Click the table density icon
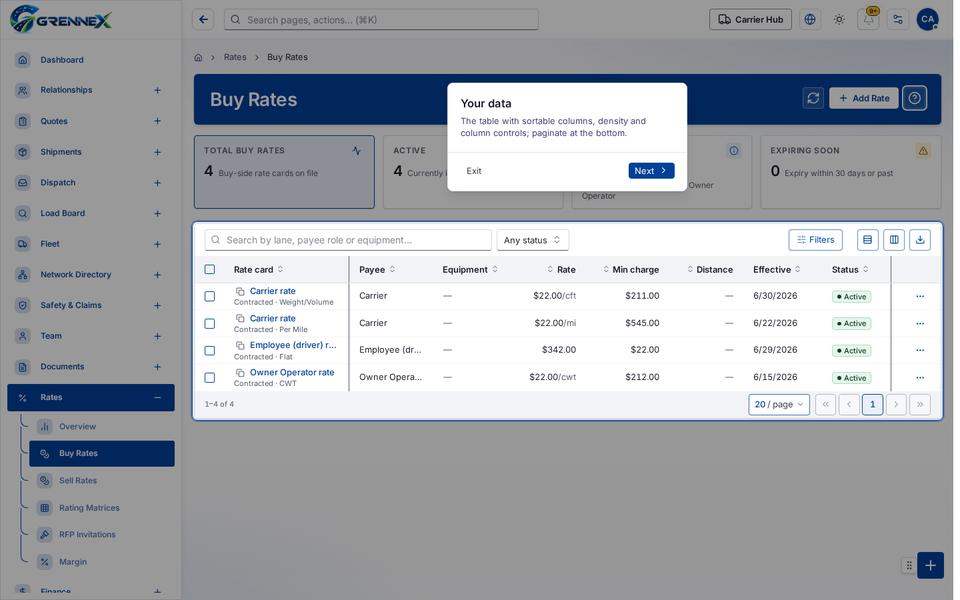Image resolution: width=960 pixels, height=600 pixels. (x=868, y=240)
